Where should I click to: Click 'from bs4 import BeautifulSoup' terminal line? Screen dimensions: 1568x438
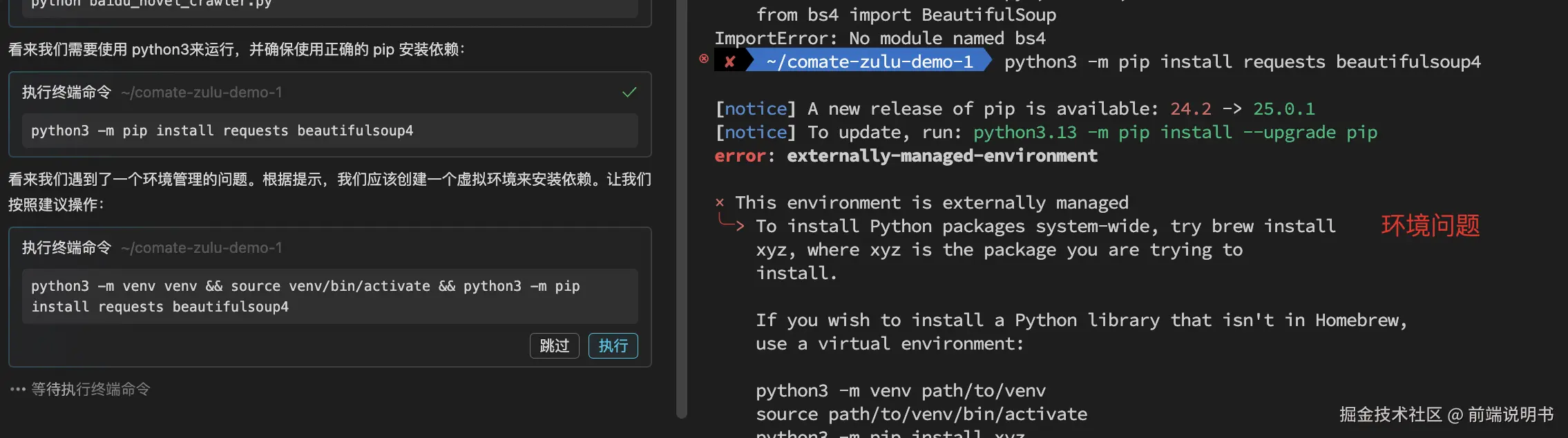click(x=906, y=15)
